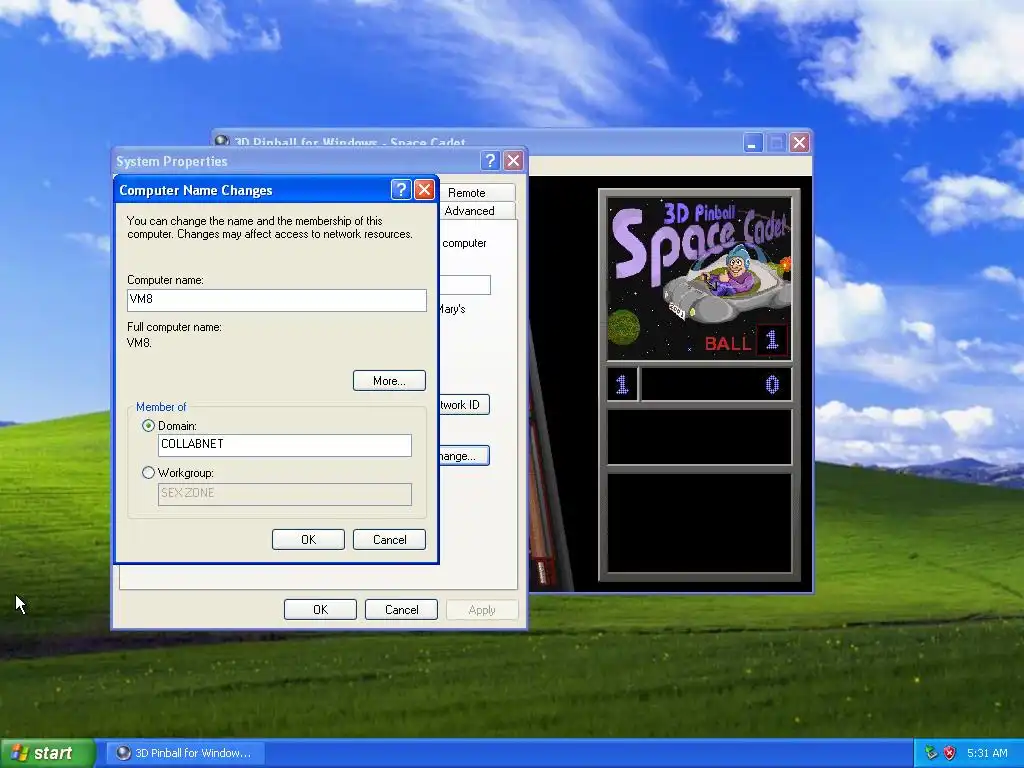1024x768 pixels.
Task: Click Cancel in System Properties window
Action: 401,609
